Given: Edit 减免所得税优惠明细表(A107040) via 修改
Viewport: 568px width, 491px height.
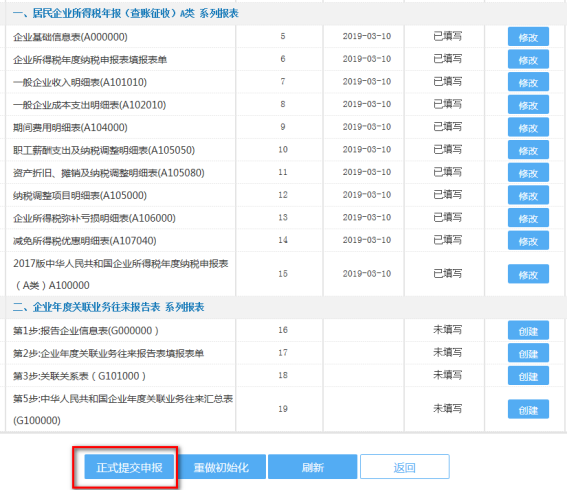Looking at the screenshot, I should coord(528,241).
